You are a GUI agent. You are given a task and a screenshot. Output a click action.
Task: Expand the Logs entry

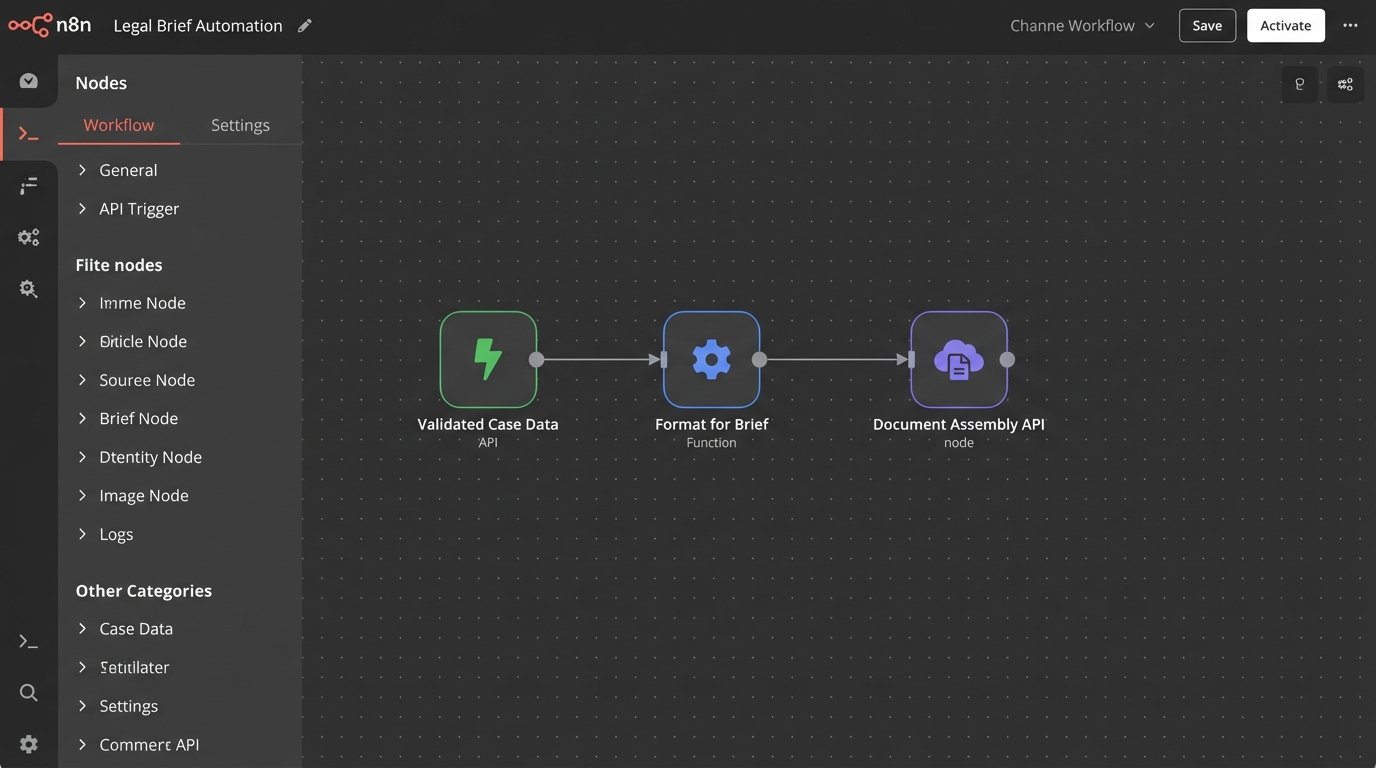116,534
